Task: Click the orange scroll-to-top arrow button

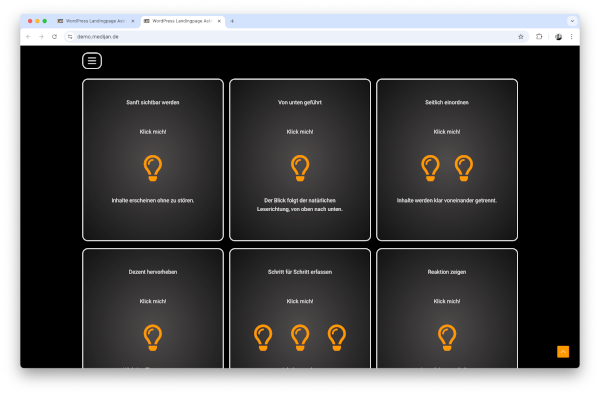Action: pos(563,351)
